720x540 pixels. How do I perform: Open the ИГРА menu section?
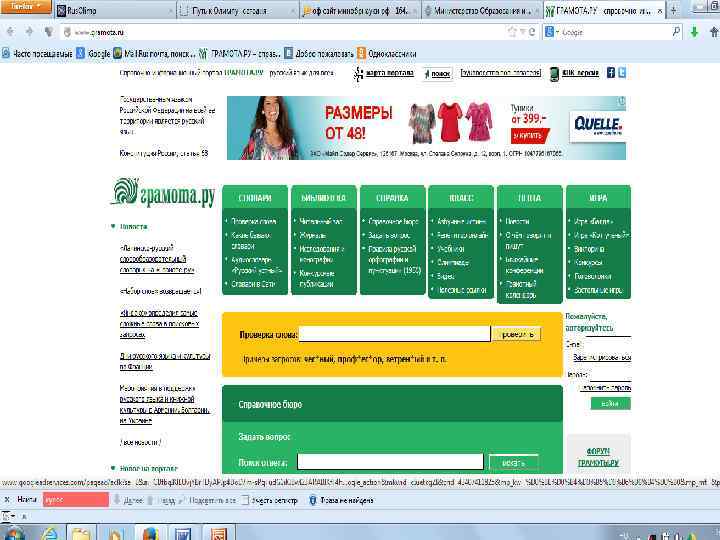tap(598, 198)
